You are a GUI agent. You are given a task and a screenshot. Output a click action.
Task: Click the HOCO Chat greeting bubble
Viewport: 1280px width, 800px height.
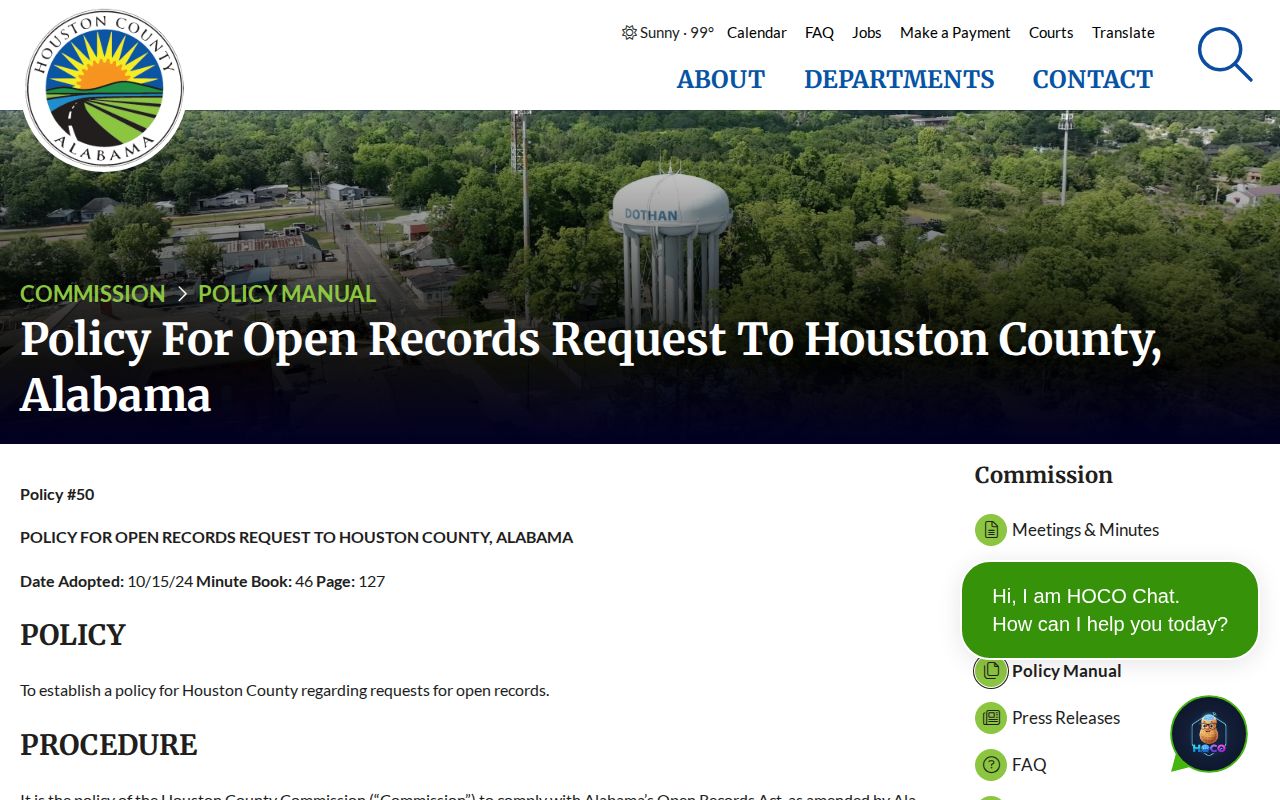1110,610
